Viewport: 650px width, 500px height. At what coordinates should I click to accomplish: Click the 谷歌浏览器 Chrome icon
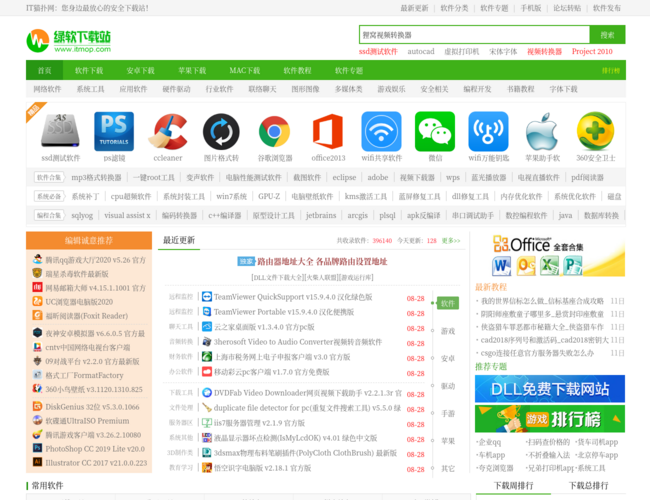pos(274,131)
